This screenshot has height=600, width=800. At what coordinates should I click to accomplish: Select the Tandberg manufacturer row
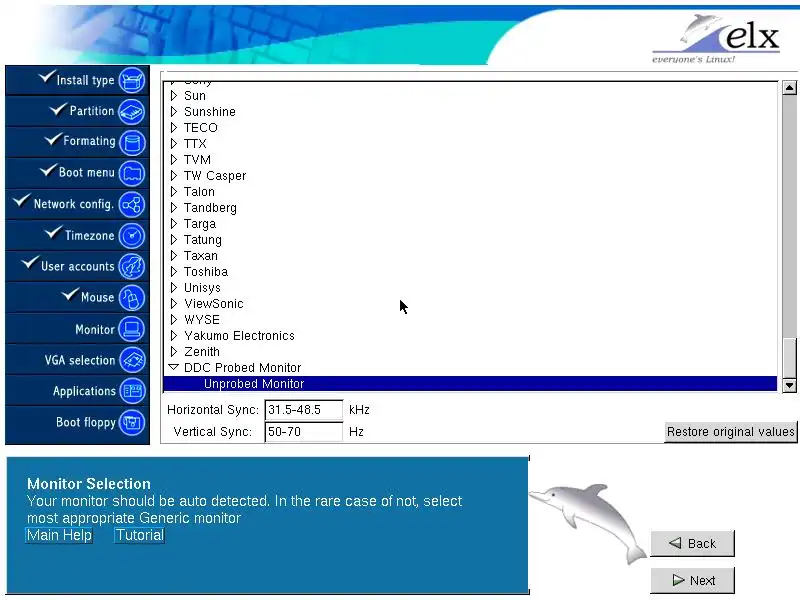470,208
